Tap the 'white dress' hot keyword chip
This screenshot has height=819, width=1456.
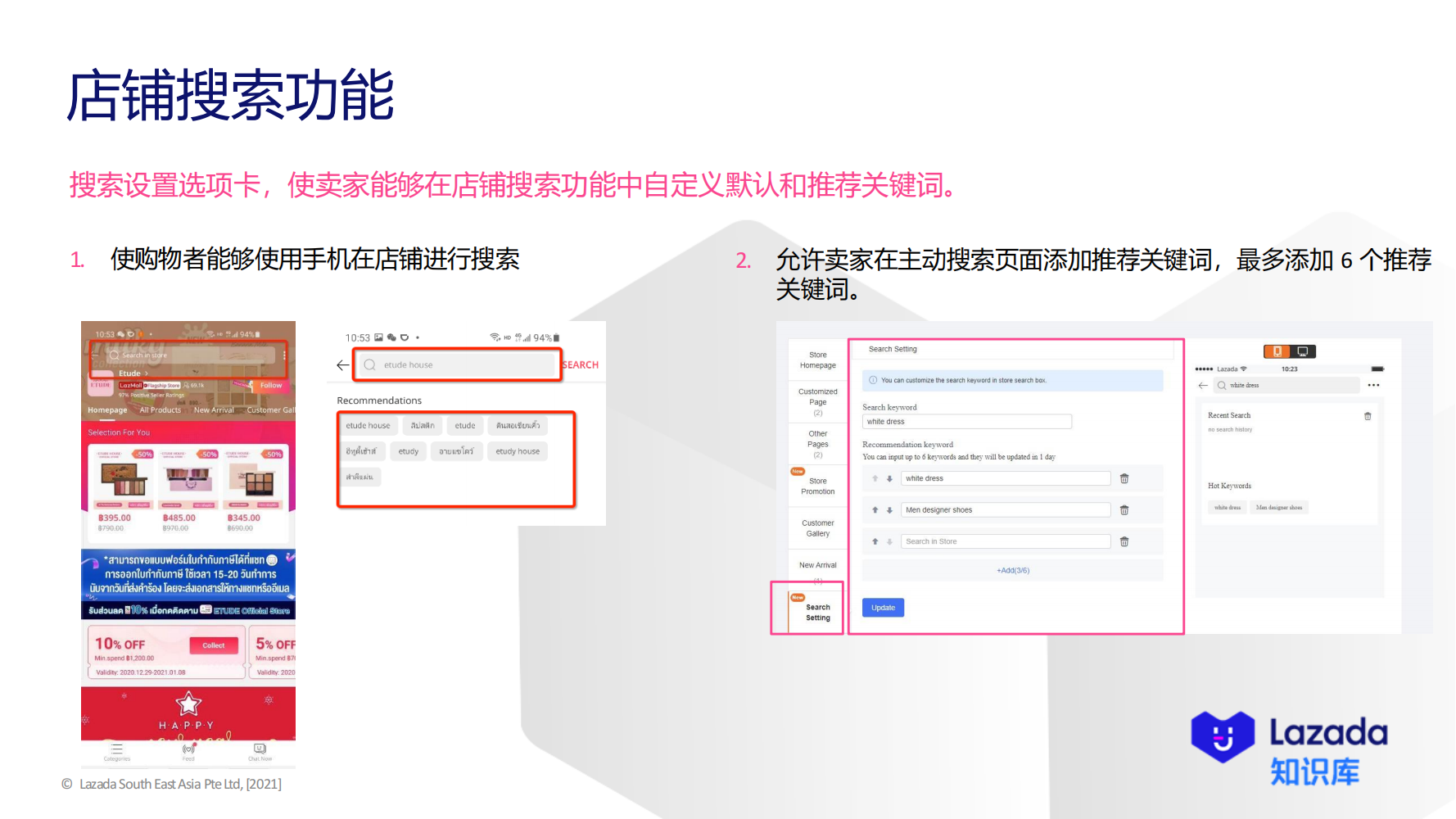1228,508
